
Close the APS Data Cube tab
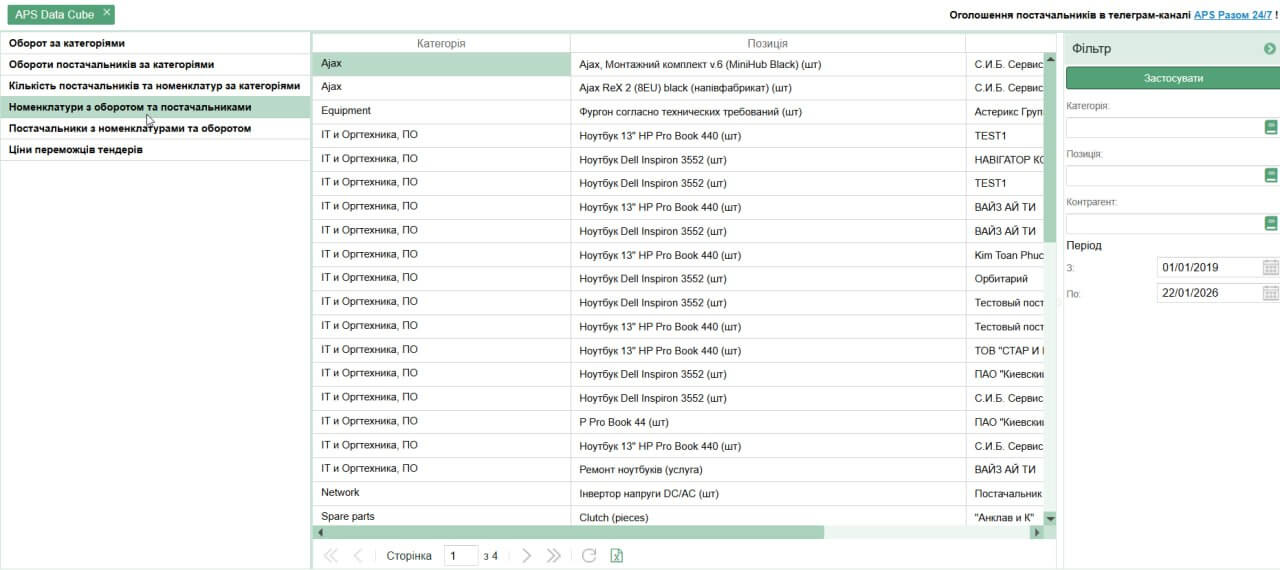(107, 13)
